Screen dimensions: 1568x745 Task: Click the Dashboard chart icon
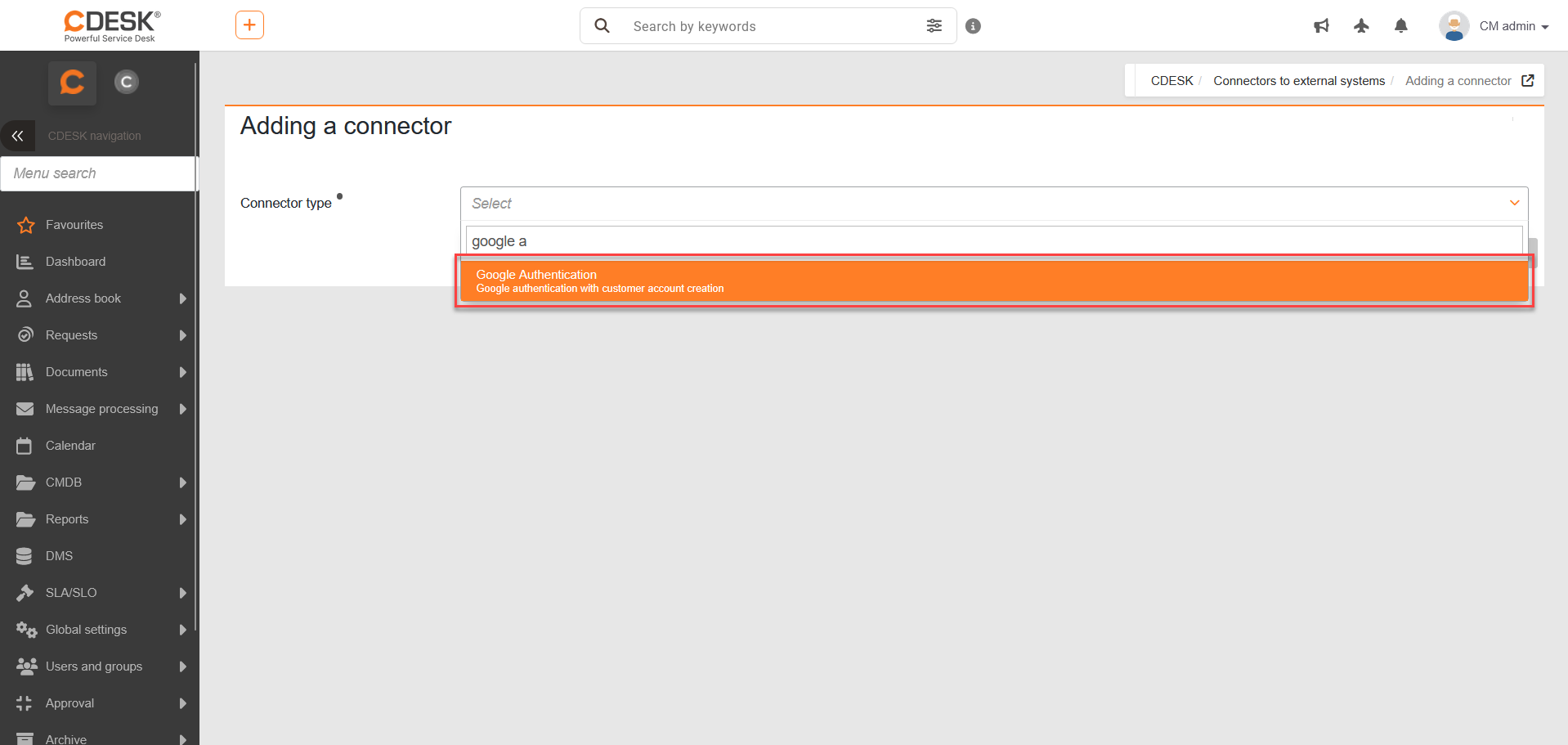25,262
